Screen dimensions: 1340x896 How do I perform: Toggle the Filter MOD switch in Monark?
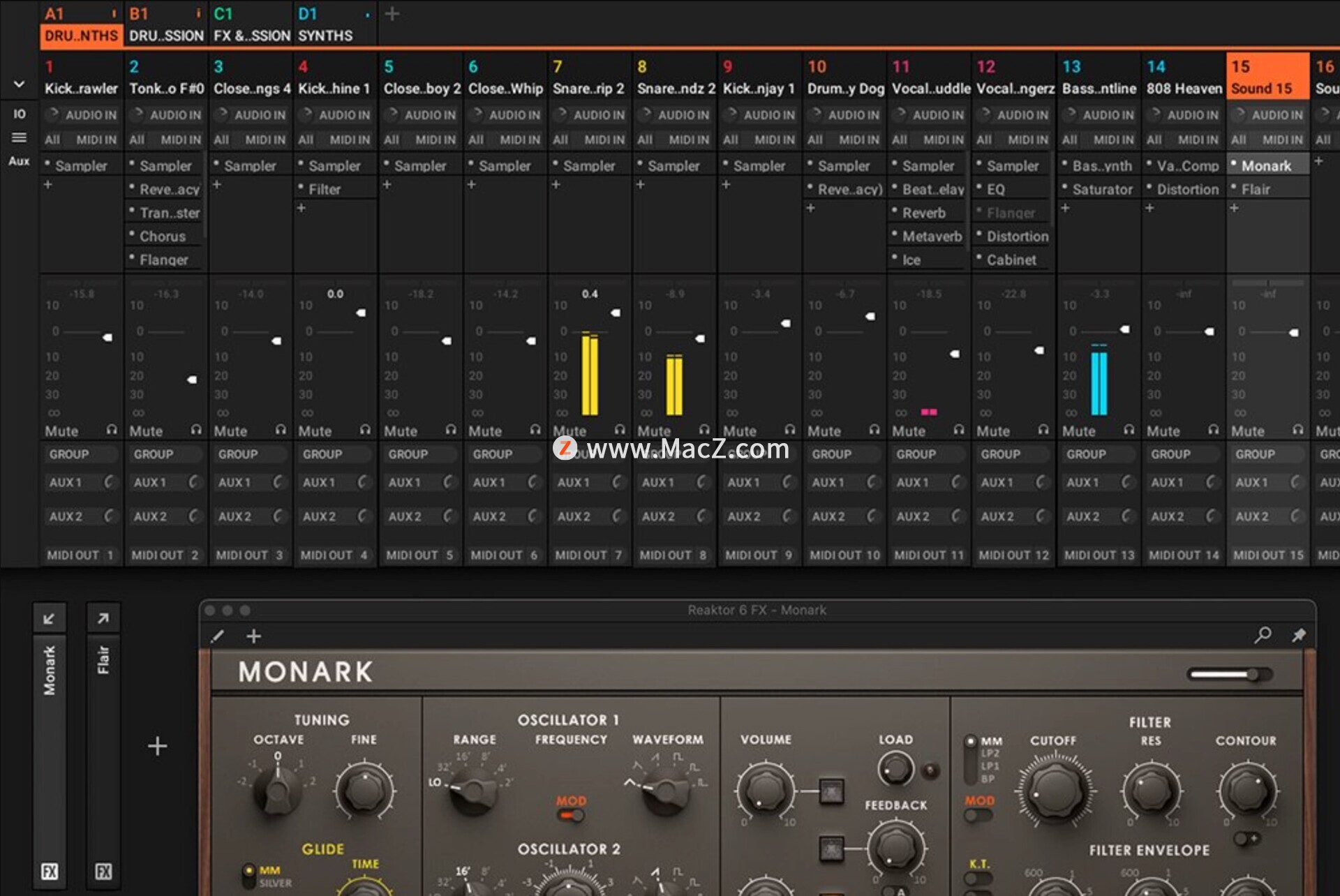pyautogui.click(x=978, y=814)
